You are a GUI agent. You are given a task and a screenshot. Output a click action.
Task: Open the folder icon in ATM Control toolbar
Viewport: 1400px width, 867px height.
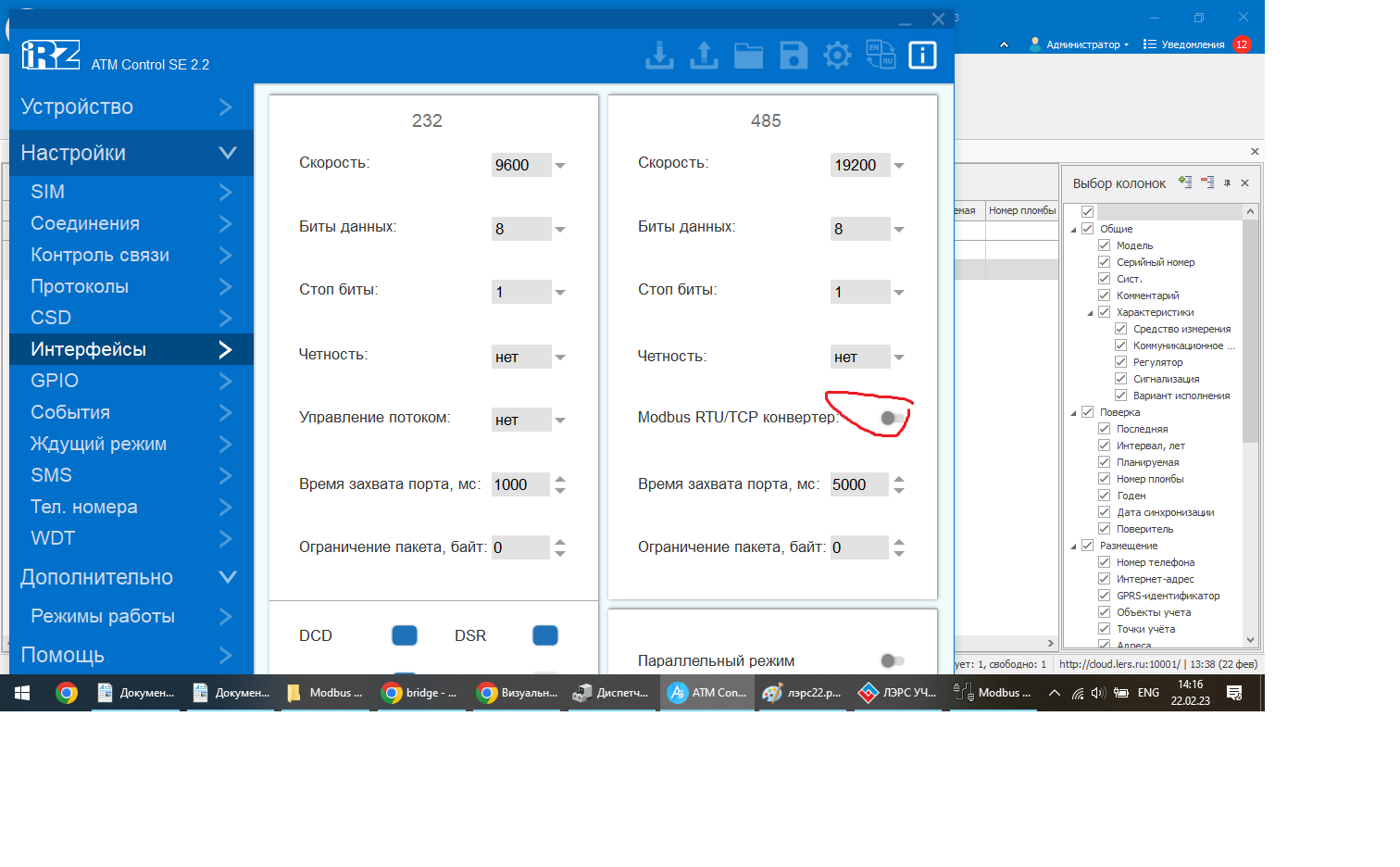[748, 56]
